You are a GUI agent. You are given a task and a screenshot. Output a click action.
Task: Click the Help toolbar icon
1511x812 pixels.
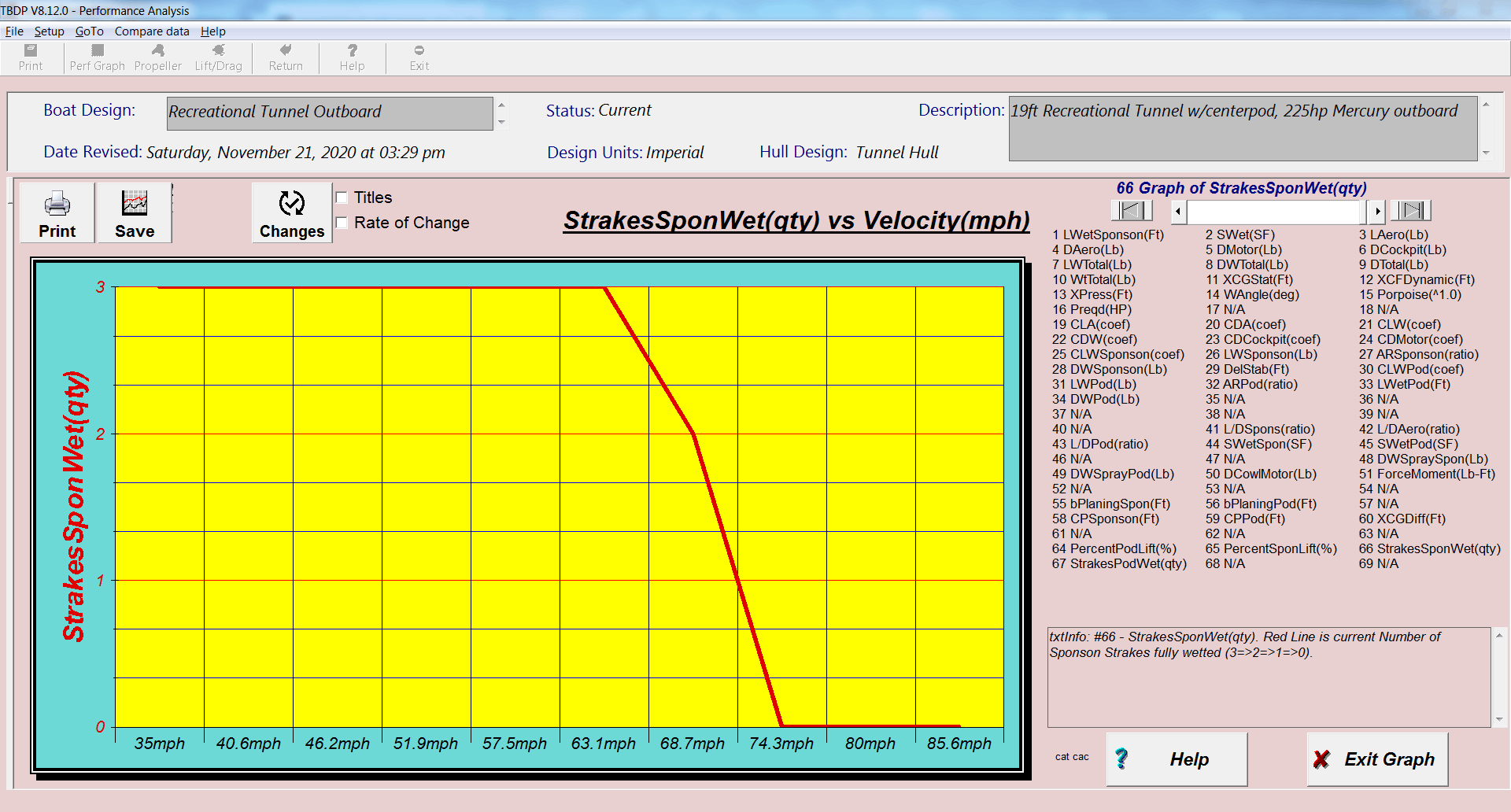(x=352, y=58)
